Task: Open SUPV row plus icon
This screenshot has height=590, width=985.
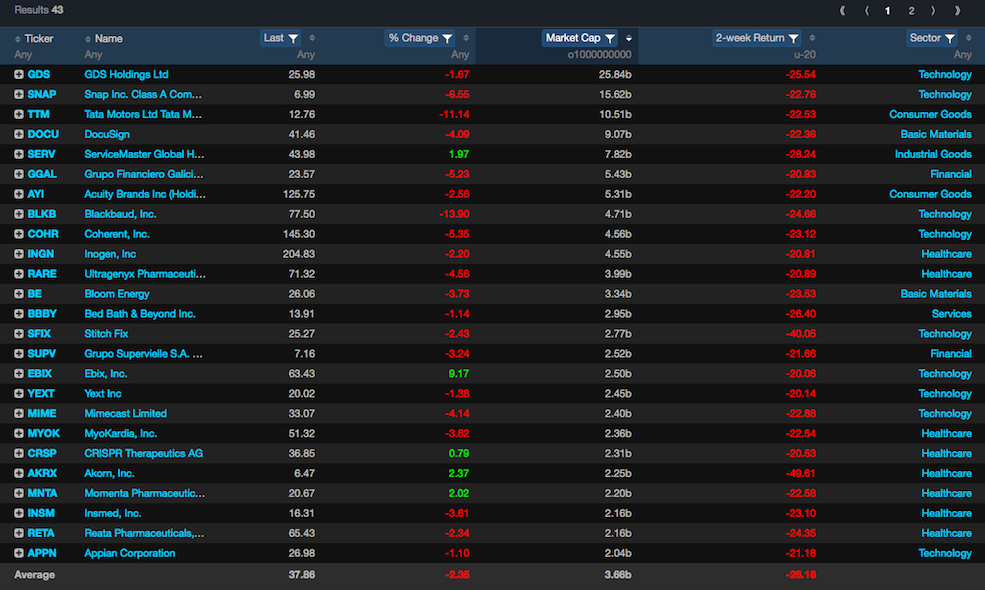Action: click(x=19, y=354)
